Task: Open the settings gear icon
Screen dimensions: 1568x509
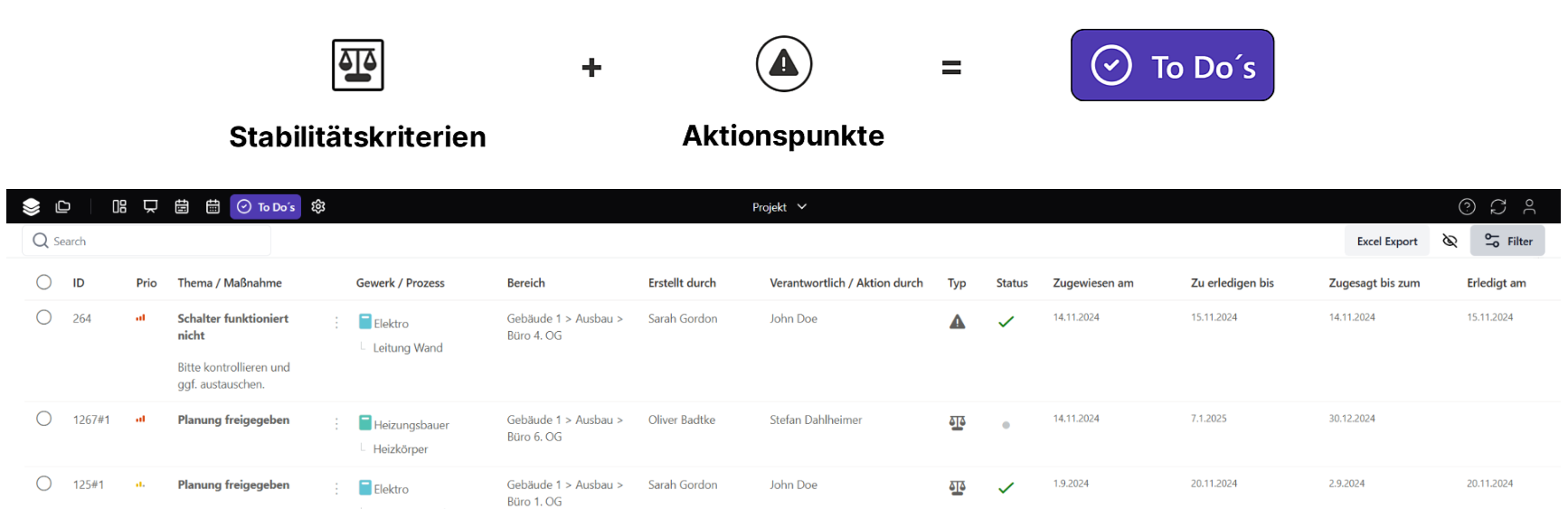Action: click(318, 207)
